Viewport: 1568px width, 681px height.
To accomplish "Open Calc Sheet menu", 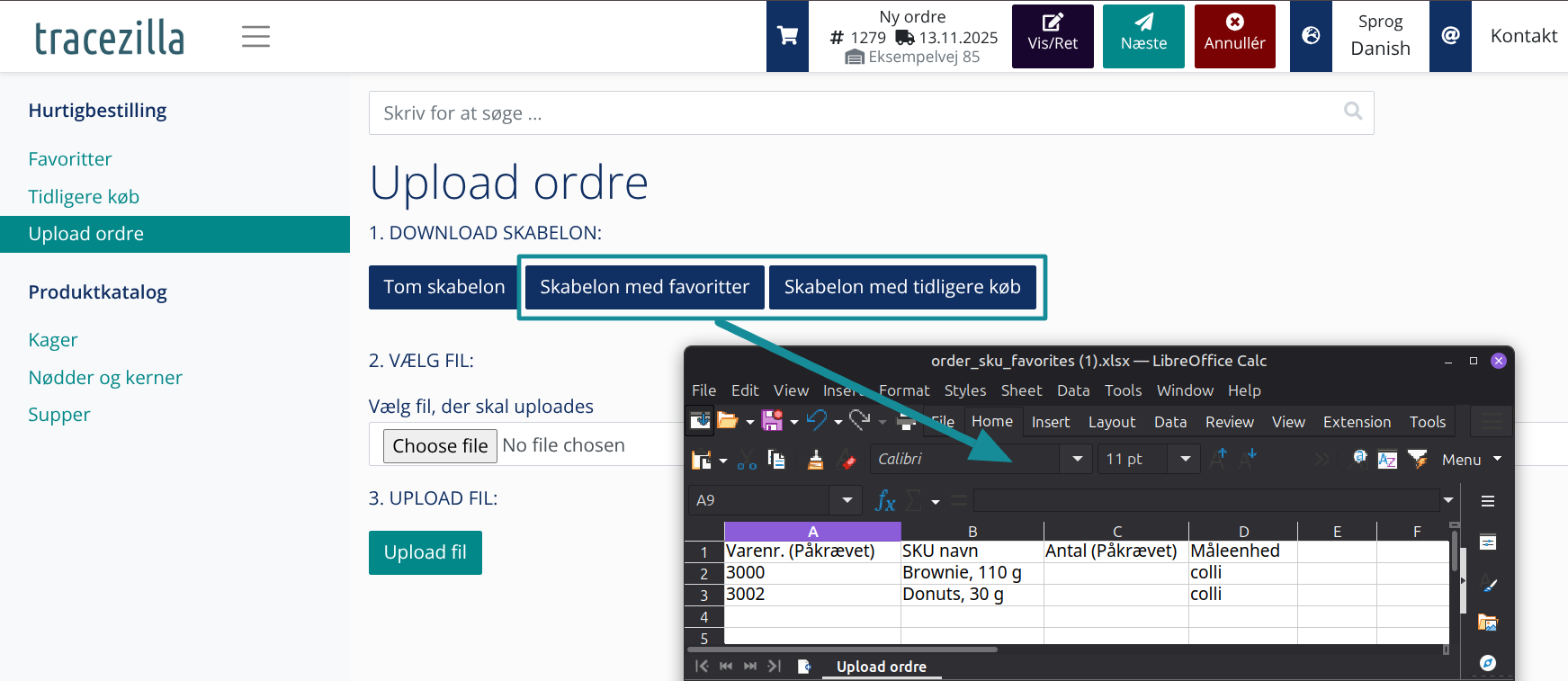I will [x=1021, y=390].
